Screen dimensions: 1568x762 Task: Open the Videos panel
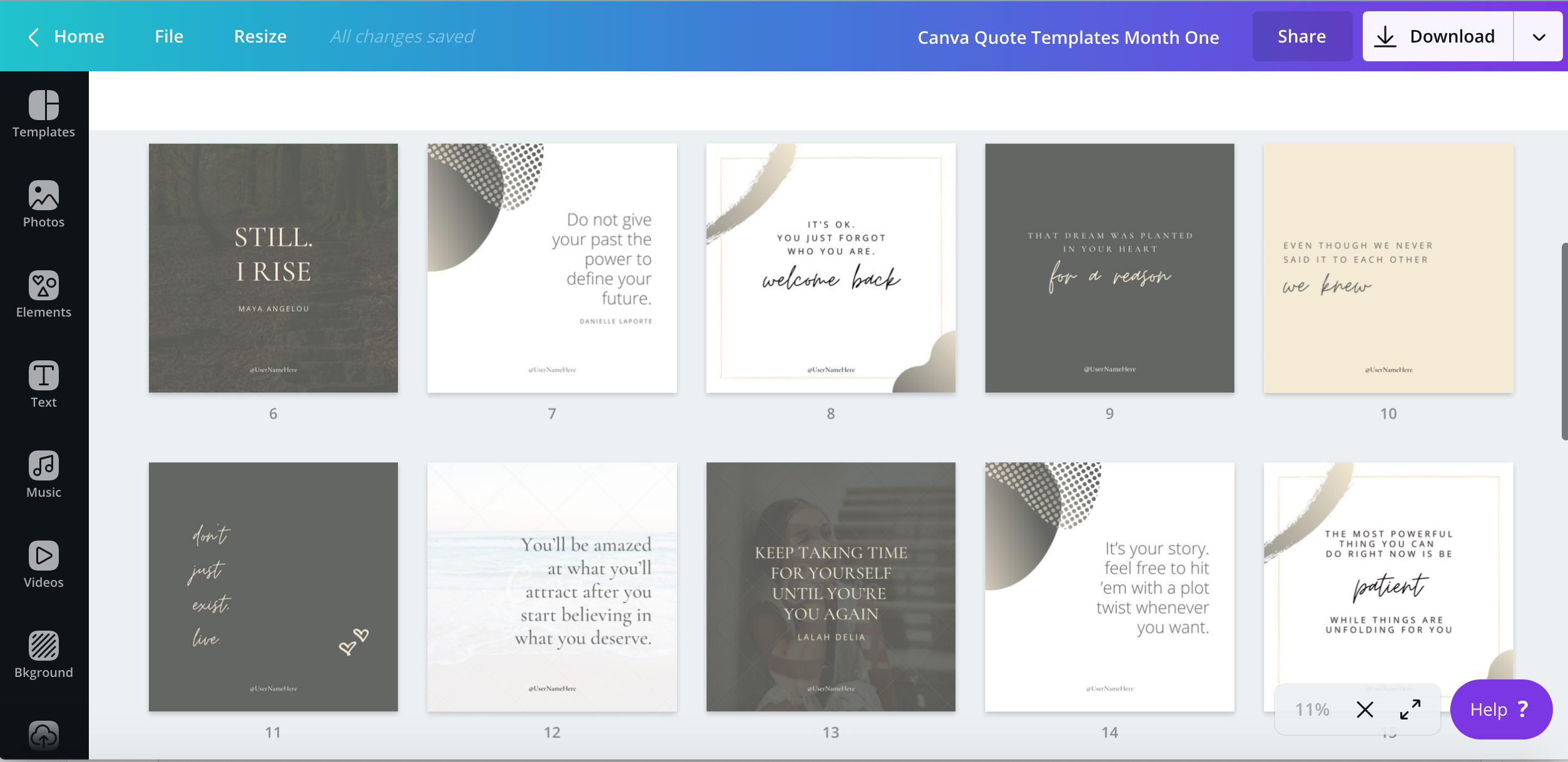(44, 565)
